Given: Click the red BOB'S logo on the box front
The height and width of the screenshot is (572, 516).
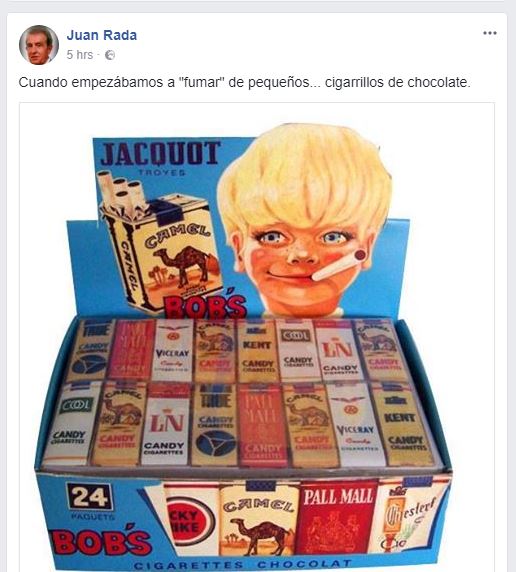Looking at the screenshot, I should (x=100, y=543).
